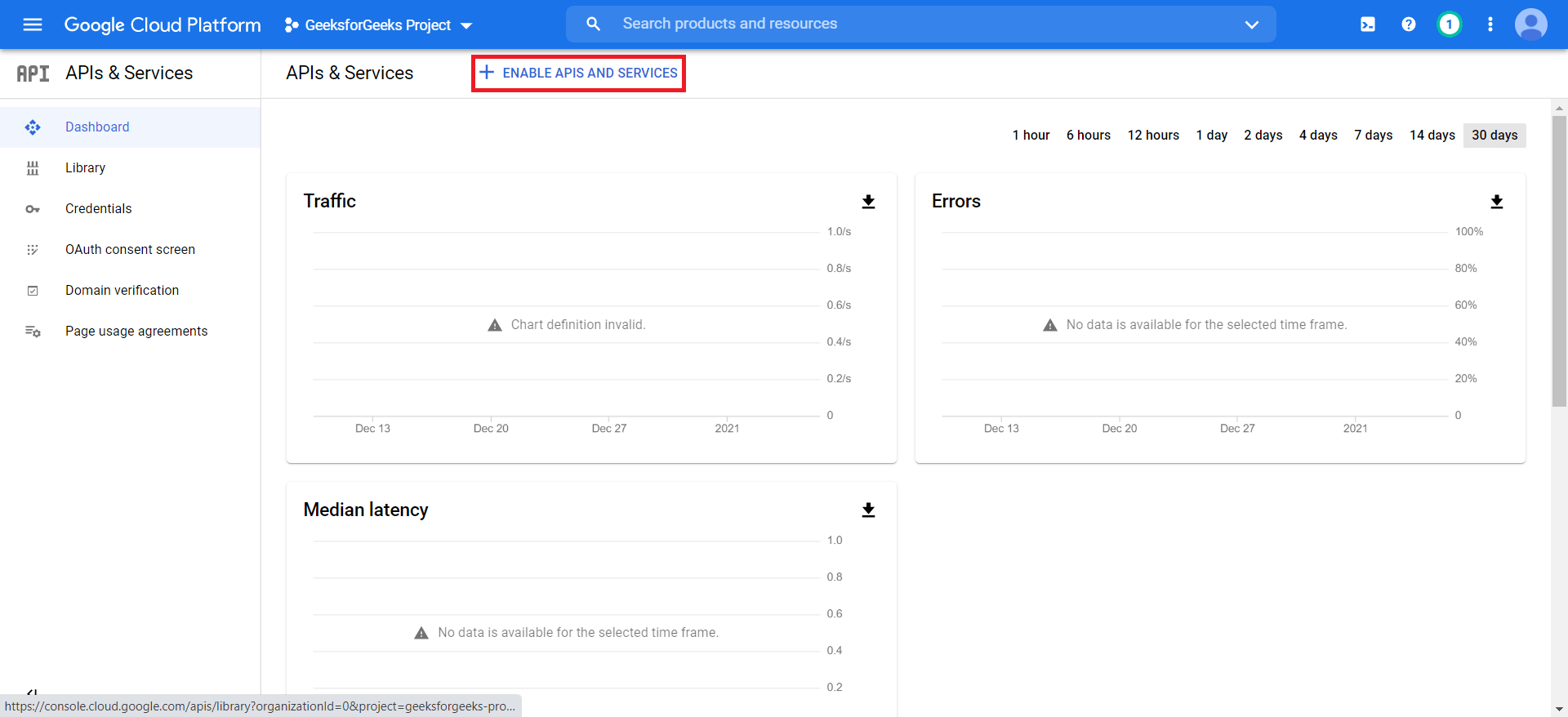Select the 1 day time range
The height and width of the screenshot is (717, 1568).
point(1211,136)
